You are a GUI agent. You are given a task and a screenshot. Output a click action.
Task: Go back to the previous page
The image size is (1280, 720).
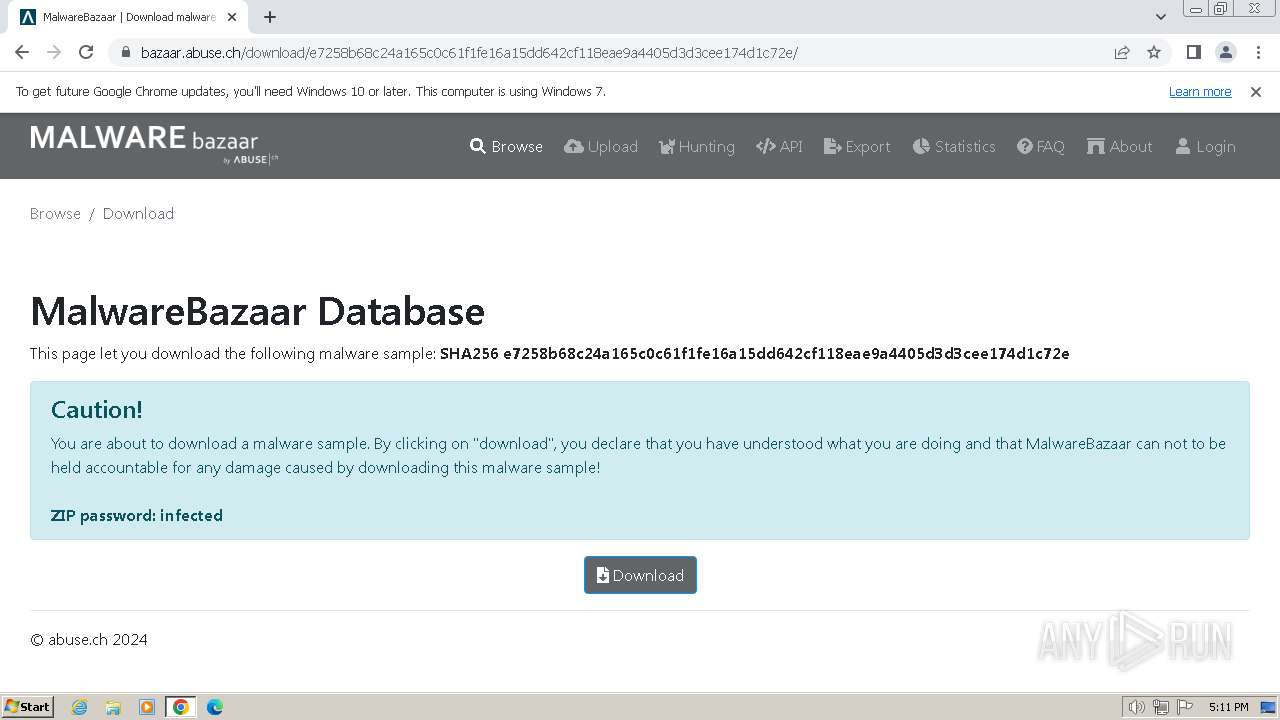(x=22, y=52)
